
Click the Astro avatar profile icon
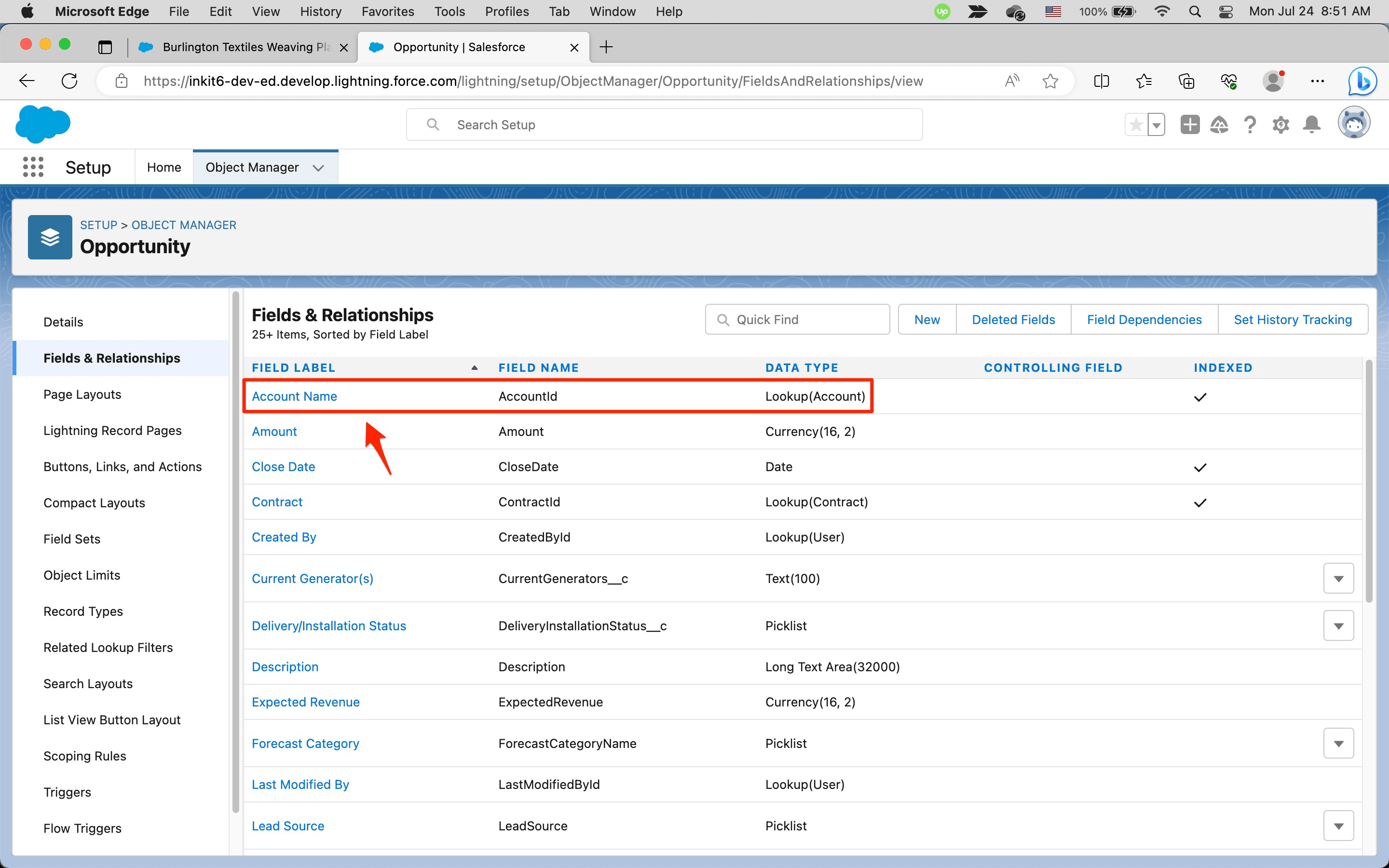tap(1355, 123)
